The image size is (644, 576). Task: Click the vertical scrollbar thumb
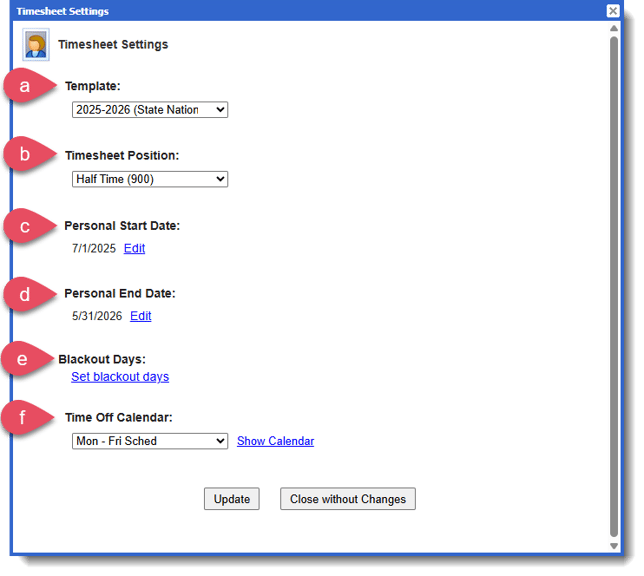coord(614,285)
